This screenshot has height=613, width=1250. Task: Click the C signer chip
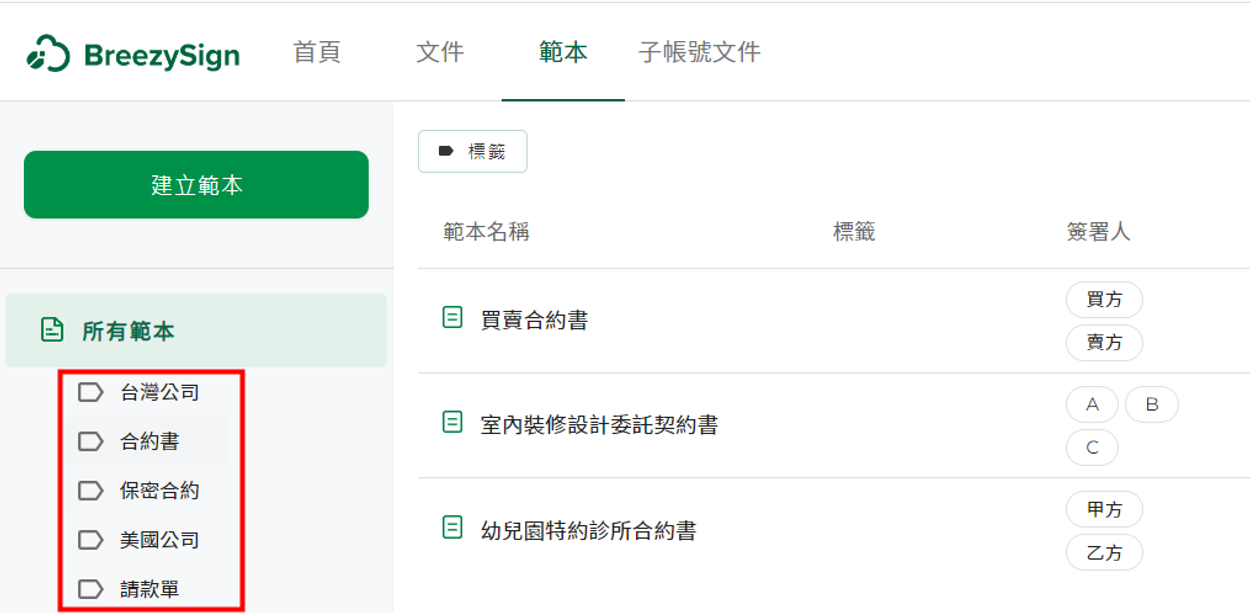[x=1092, y=447]
